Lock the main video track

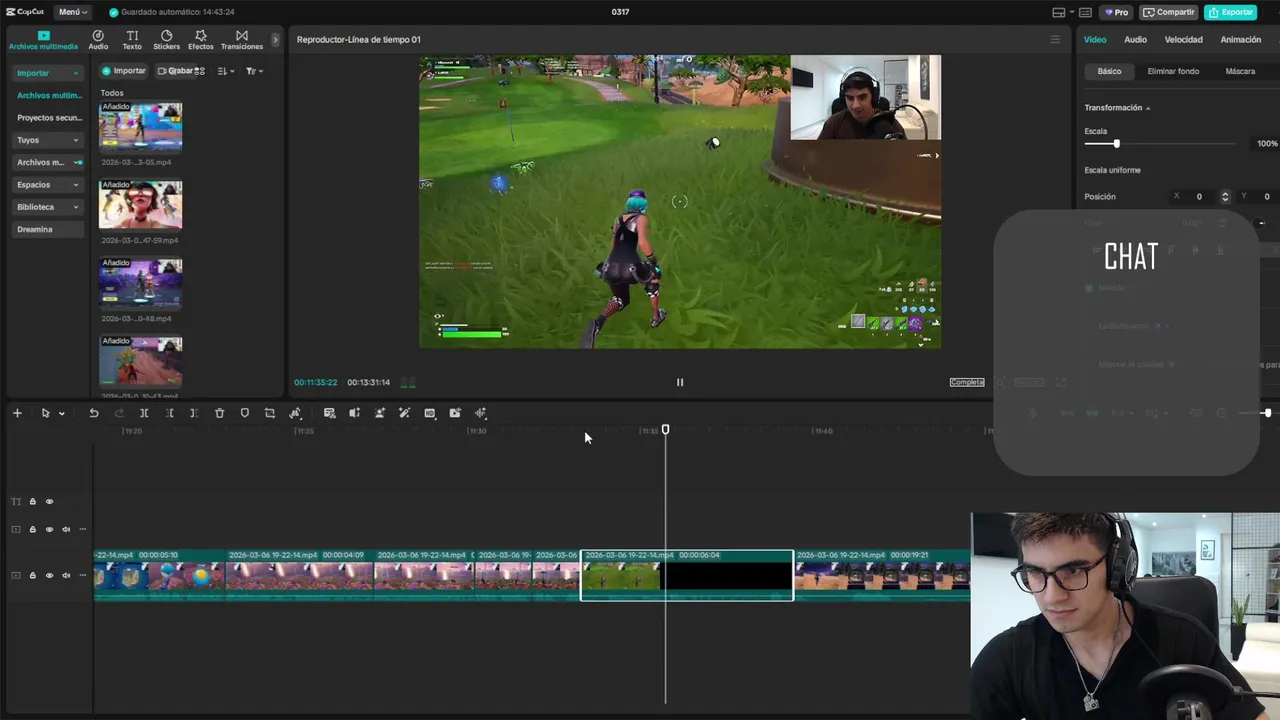click(x=32, y=575)
